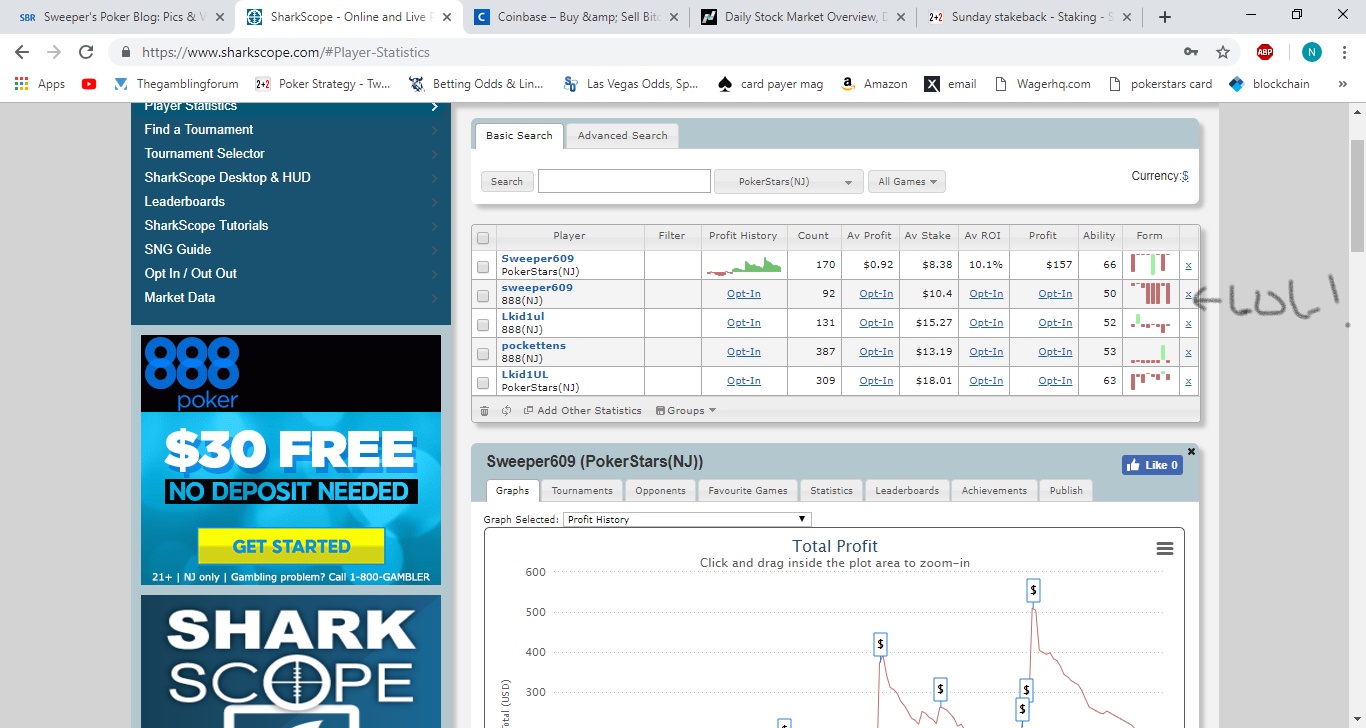Click the player name search input field

(624, 181)
